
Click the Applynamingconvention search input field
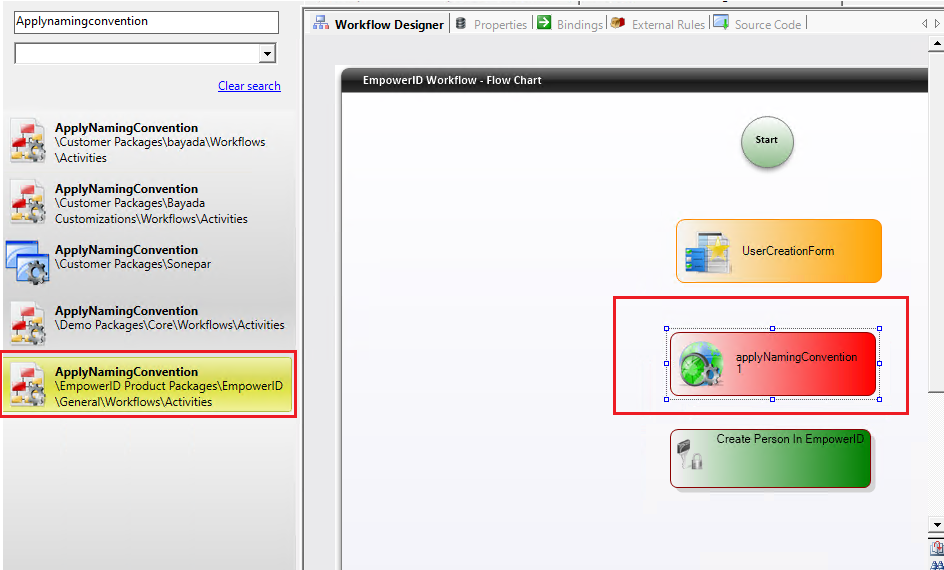146,22
